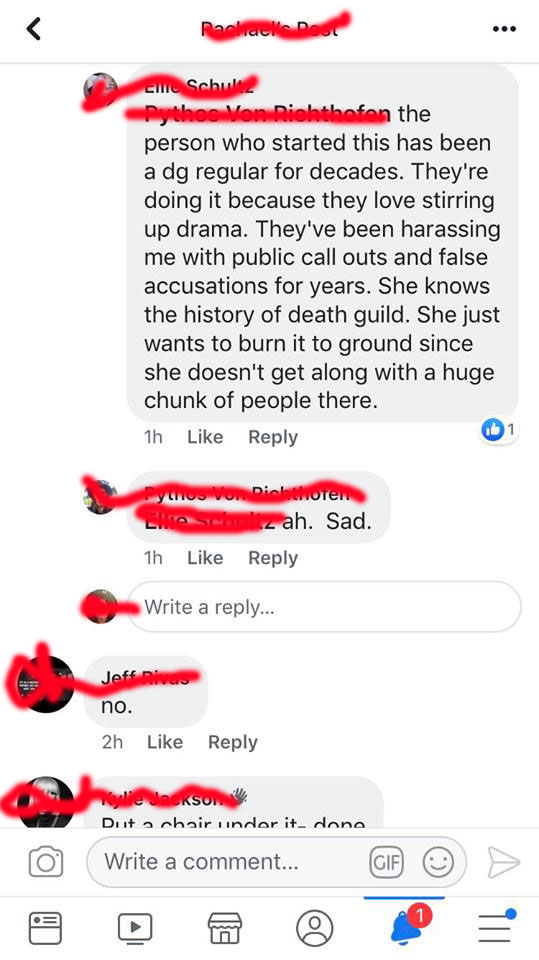Tap the send arrow icon

tap(503, 863)
